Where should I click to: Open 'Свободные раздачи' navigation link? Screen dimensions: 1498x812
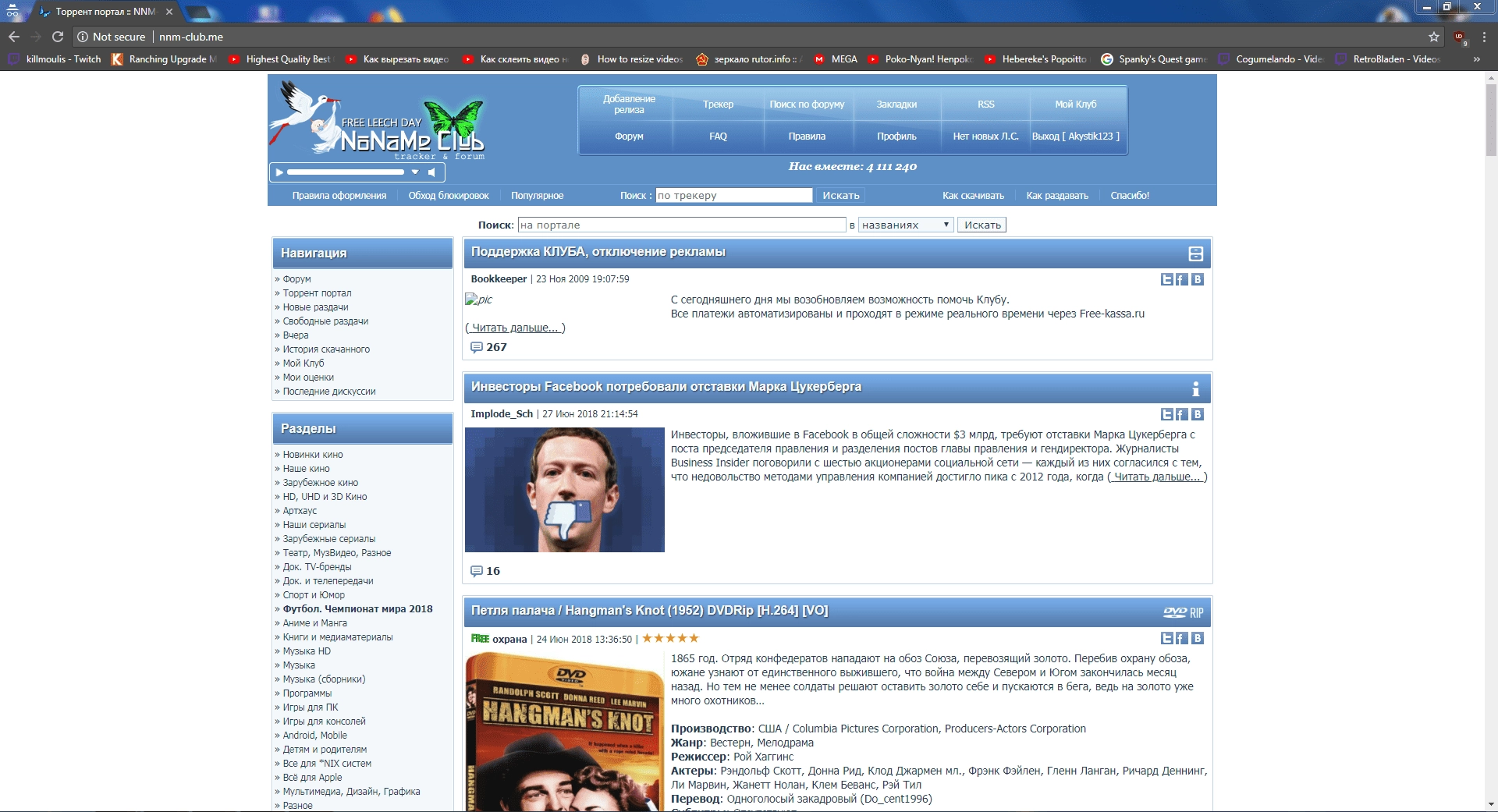click(x=325, y=321)
